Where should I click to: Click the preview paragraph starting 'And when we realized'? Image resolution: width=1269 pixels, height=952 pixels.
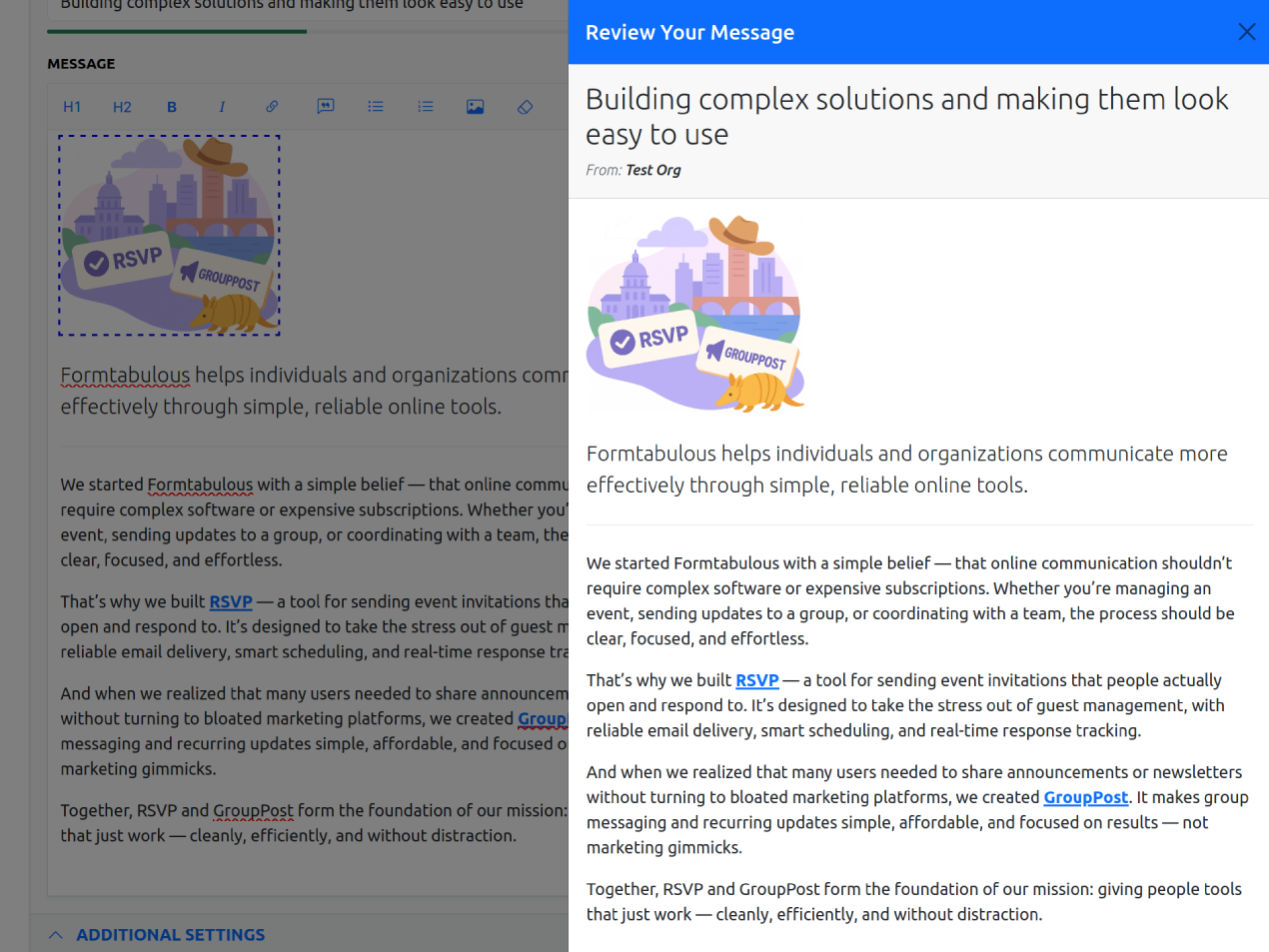pos(917,809)
